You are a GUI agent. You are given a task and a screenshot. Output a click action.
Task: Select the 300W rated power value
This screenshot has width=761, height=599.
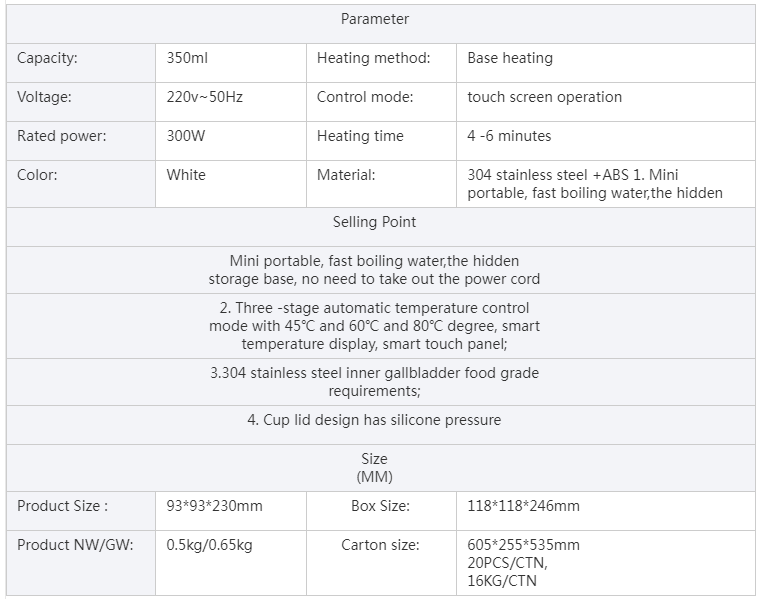click(x=187, y=136)
